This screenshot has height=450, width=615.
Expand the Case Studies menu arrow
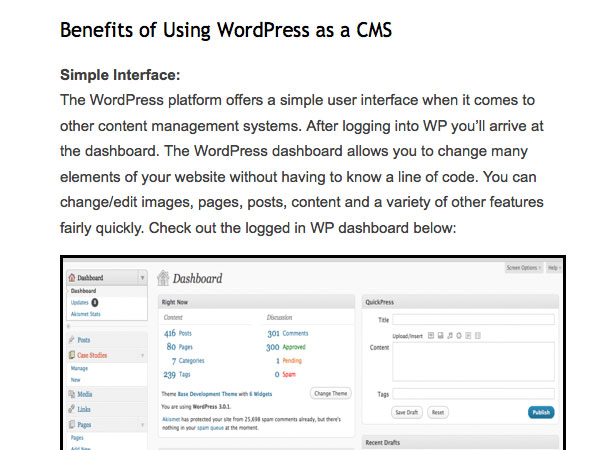click(x=142, y=355)
